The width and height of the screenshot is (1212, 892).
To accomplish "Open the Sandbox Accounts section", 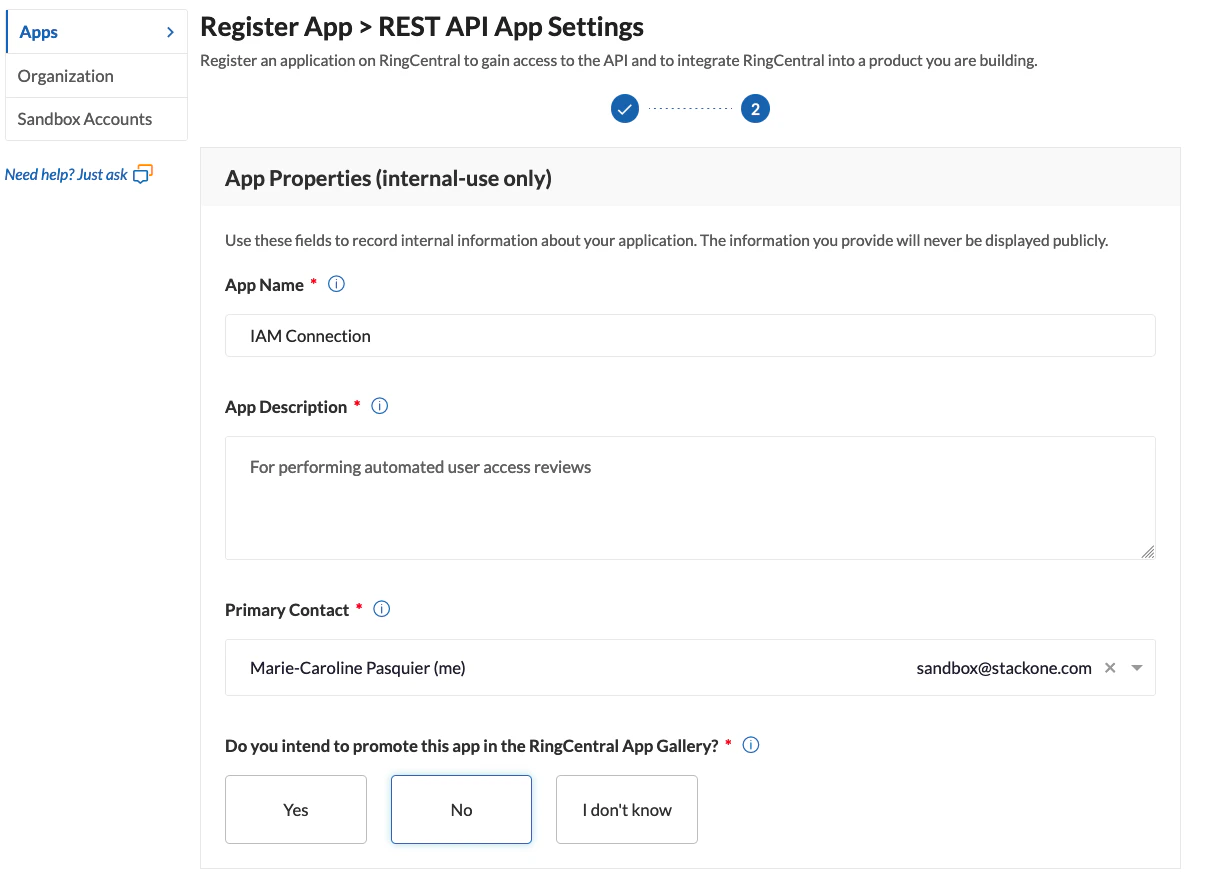I will (84, 118).
